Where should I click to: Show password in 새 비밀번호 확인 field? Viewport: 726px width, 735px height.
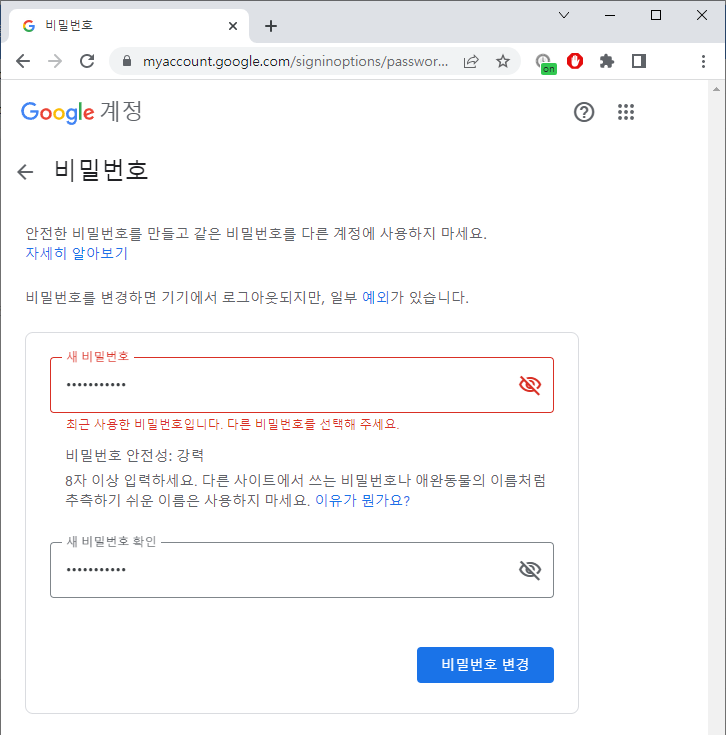530,570
